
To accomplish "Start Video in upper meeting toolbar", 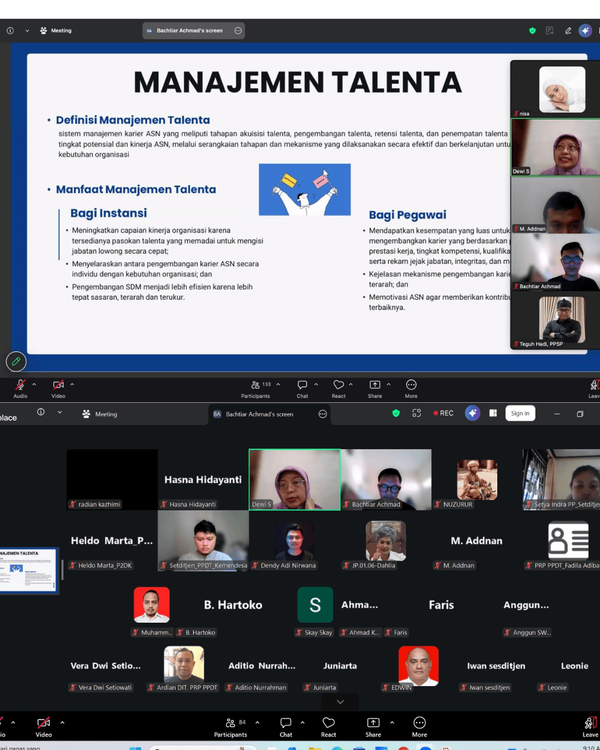I will point(58,388).
